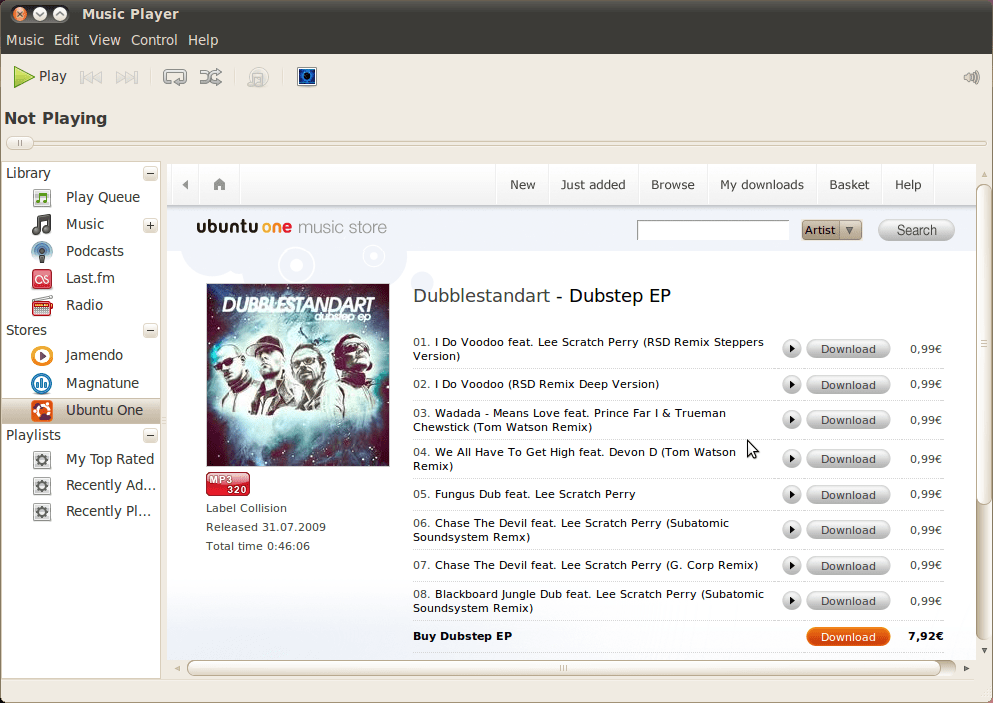Download track 03 Wadada
This screenshot has width=993, height=703.
point(848,420)
